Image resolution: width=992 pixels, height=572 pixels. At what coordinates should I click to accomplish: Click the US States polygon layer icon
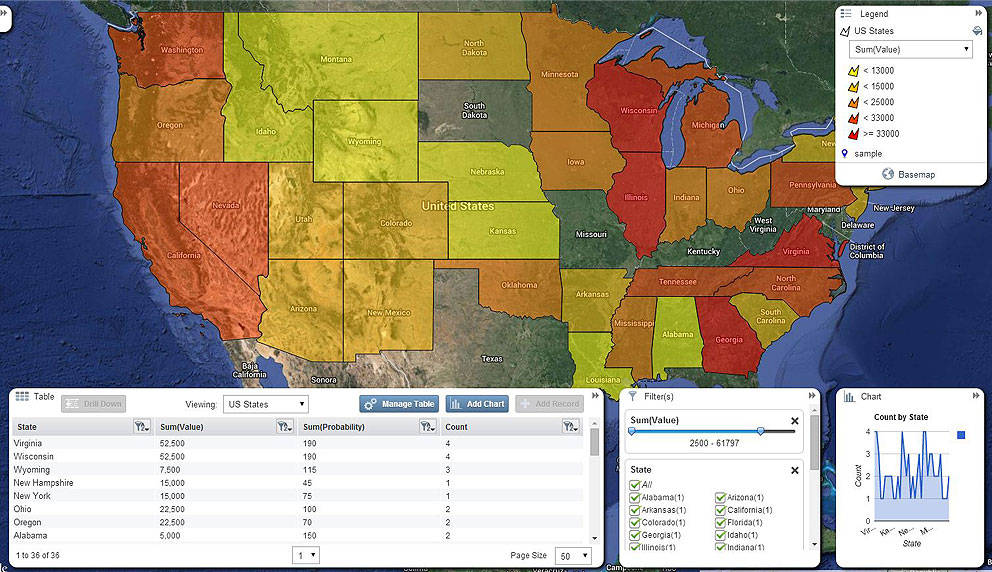(x=846, y=31)
